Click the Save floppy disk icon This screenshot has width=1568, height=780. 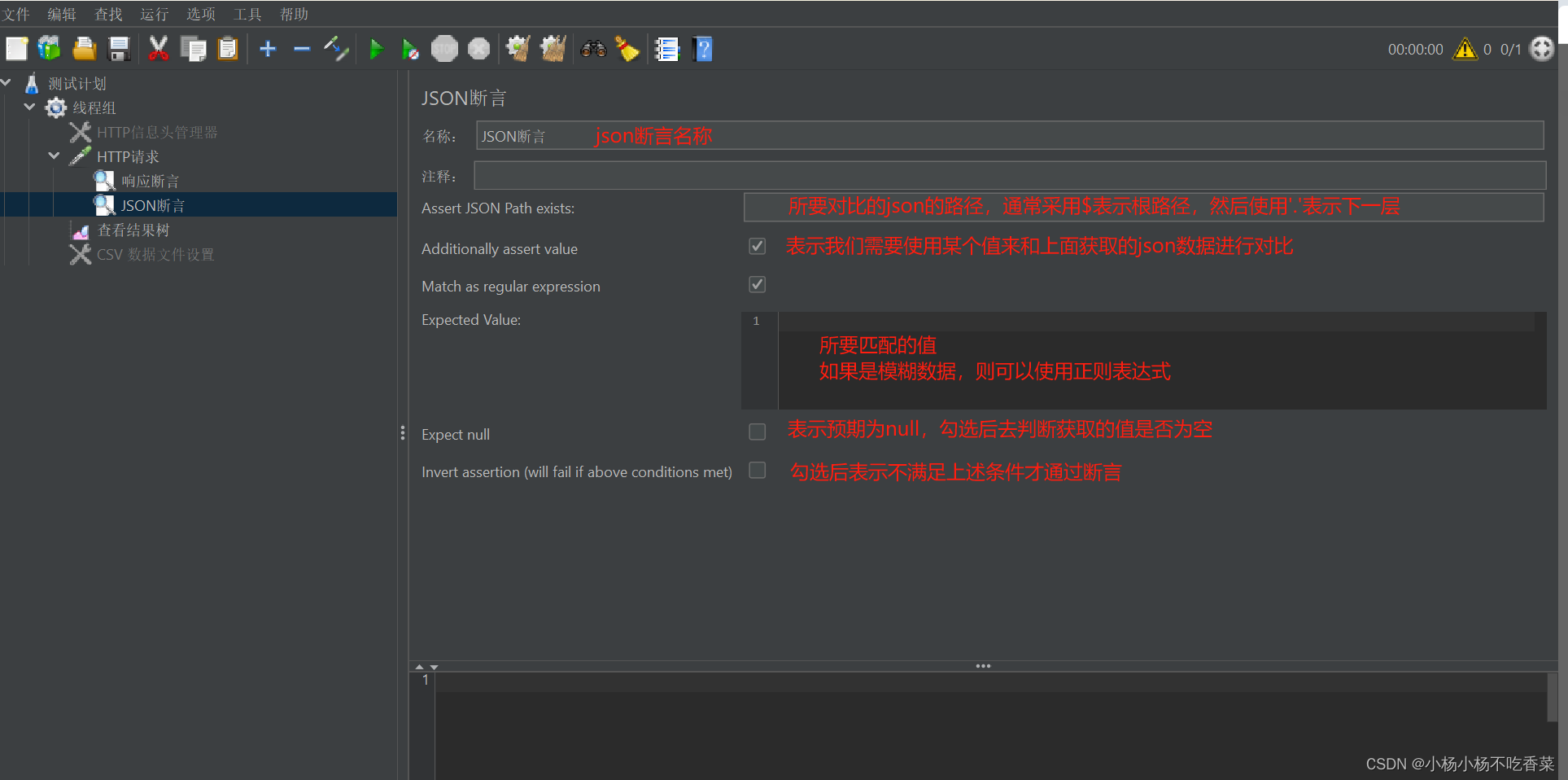tap(120, 49)
